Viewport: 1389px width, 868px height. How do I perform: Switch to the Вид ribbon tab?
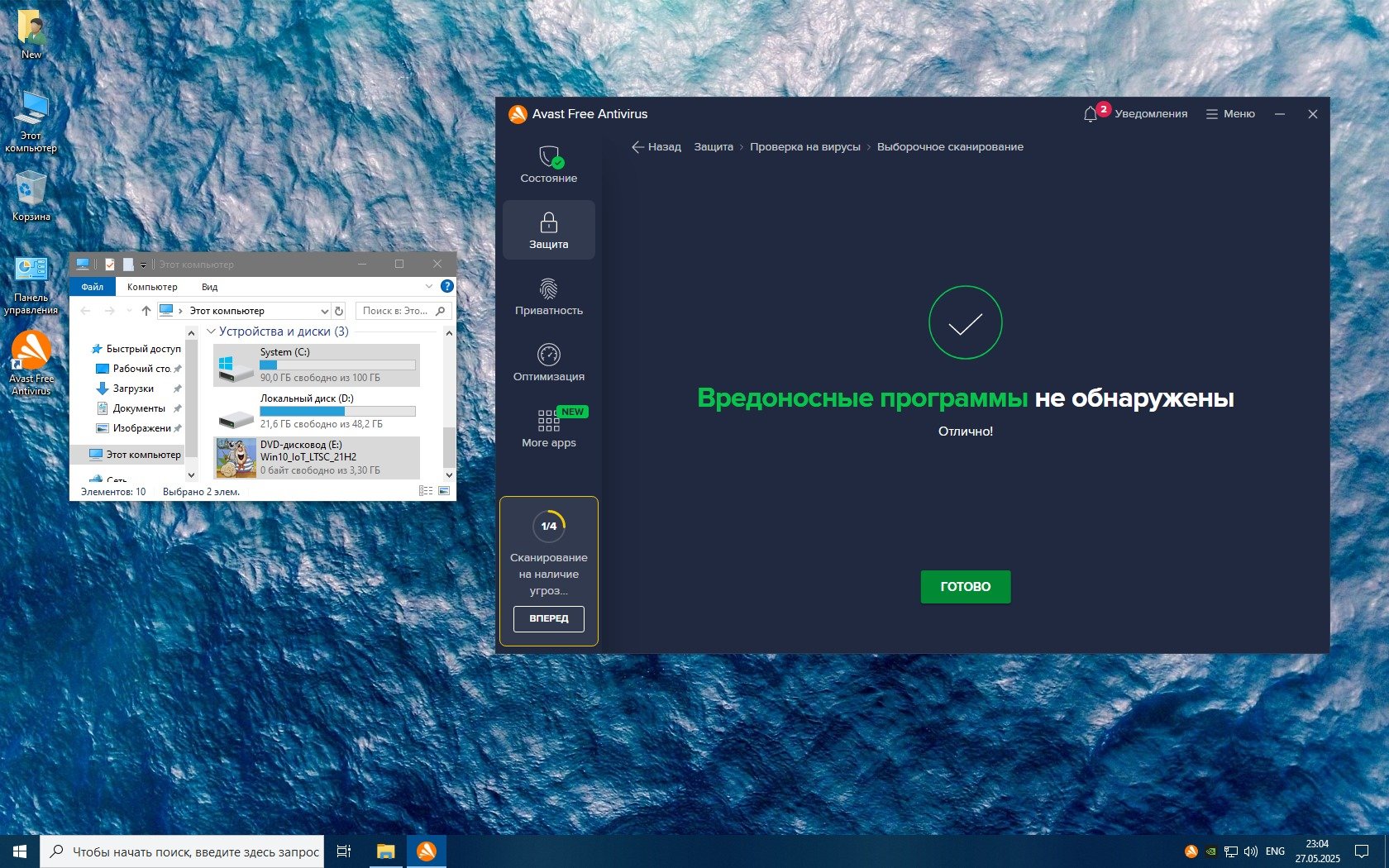pyautogui.click(x=210, y=287)
